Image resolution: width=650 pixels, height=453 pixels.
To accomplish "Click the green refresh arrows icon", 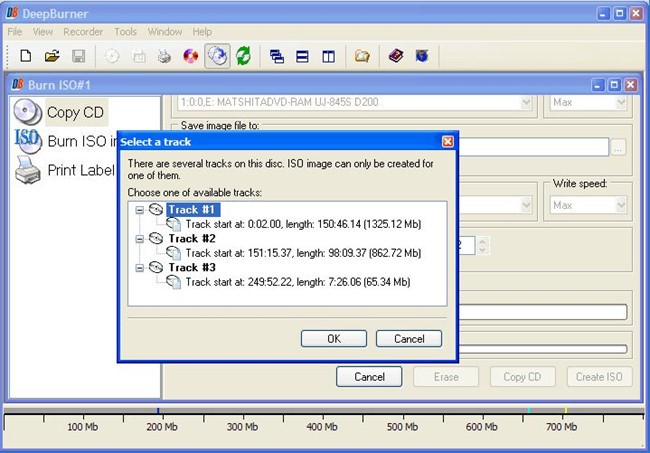I will tap(243, 56).
